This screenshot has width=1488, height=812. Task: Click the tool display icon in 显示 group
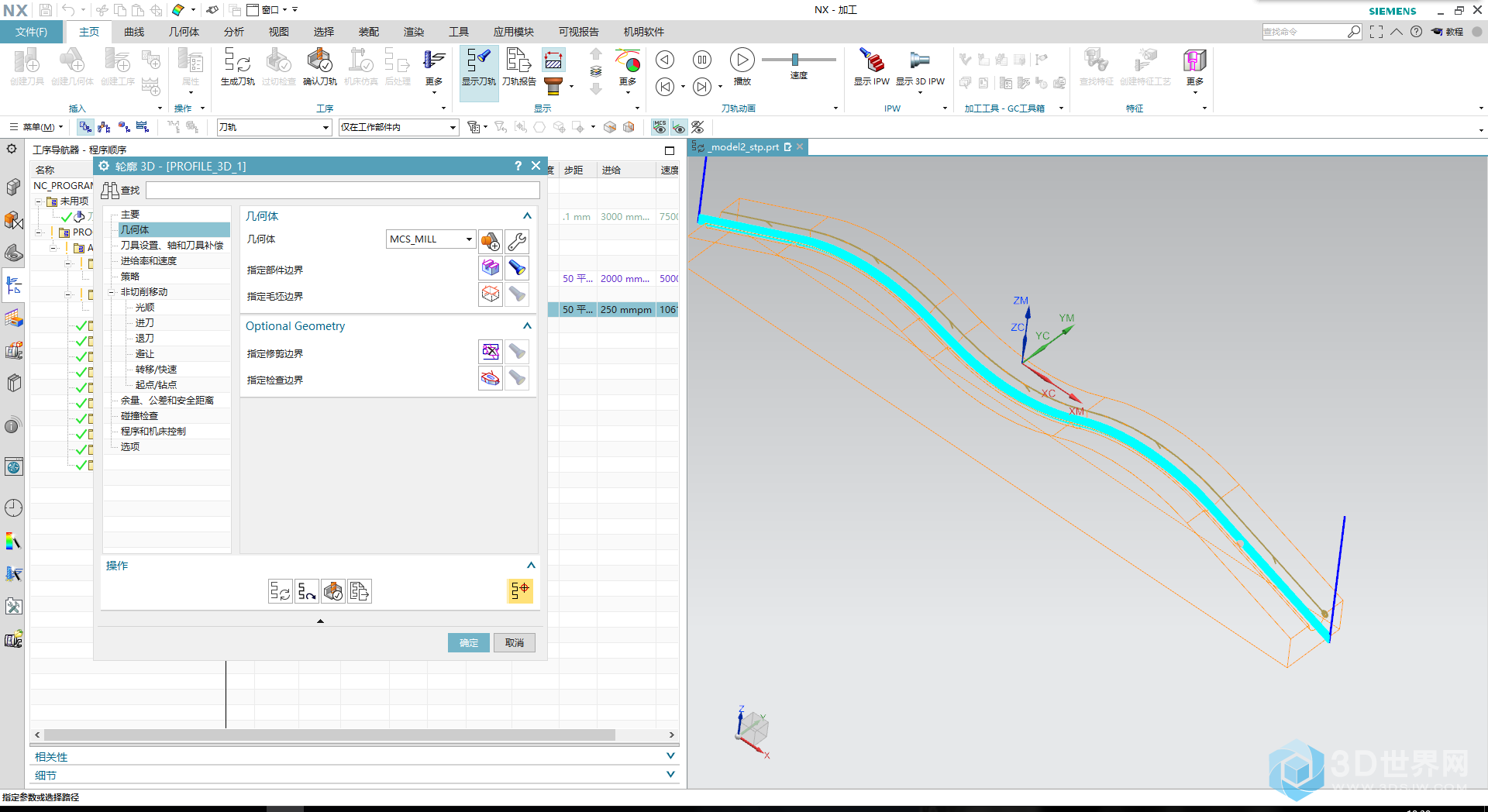point(553,85)
